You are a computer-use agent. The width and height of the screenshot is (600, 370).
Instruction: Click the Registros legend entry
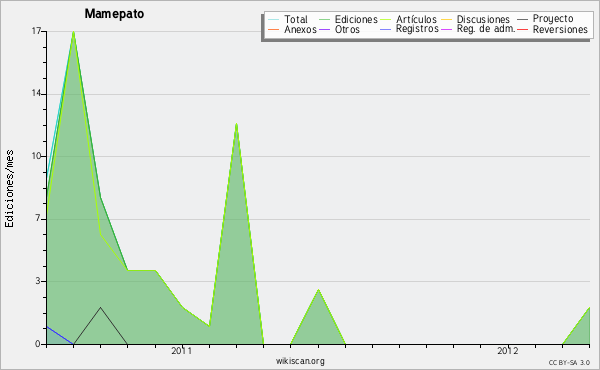417,29
